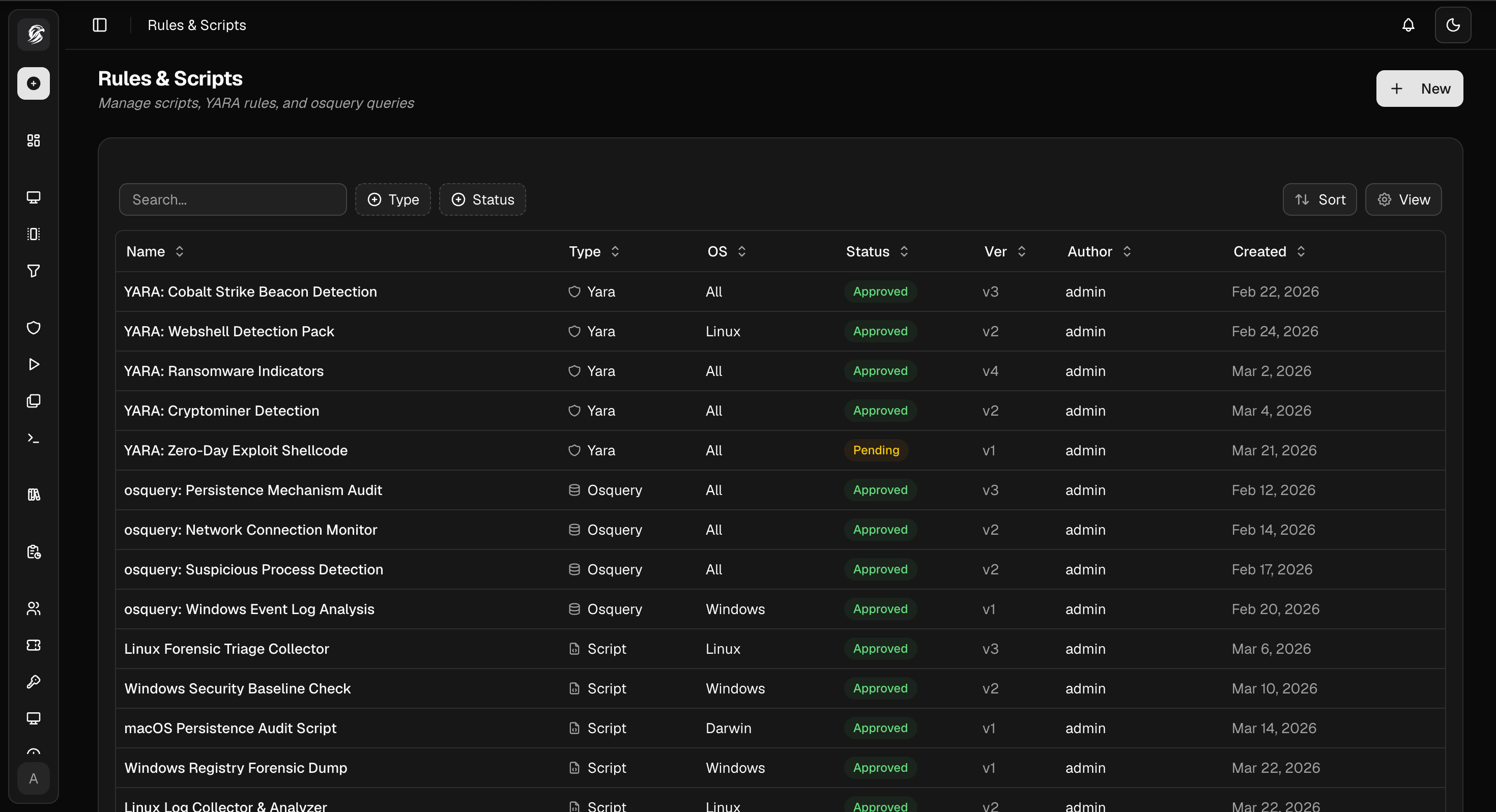Open the Status filter dropdown
The image size is (1496, 812).
(482, 200)
